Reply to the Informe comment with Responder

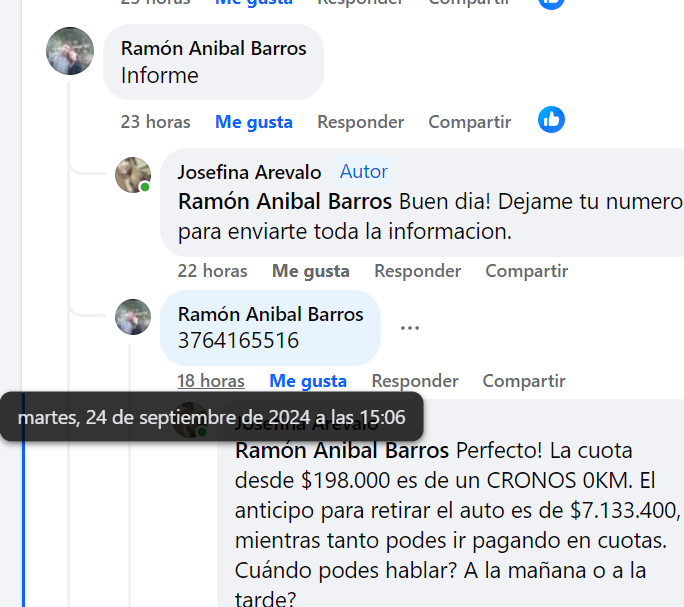pos(360,122)
